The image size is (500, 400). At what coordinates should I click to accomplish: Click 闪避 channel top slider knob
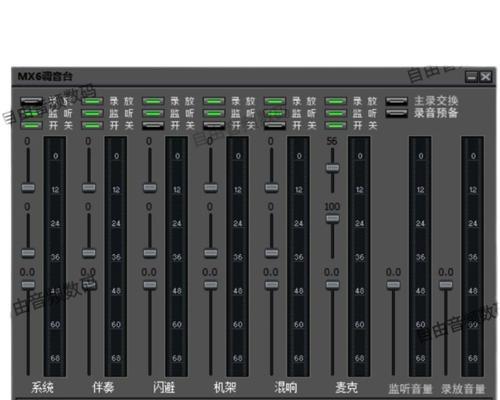click(150, 187)
